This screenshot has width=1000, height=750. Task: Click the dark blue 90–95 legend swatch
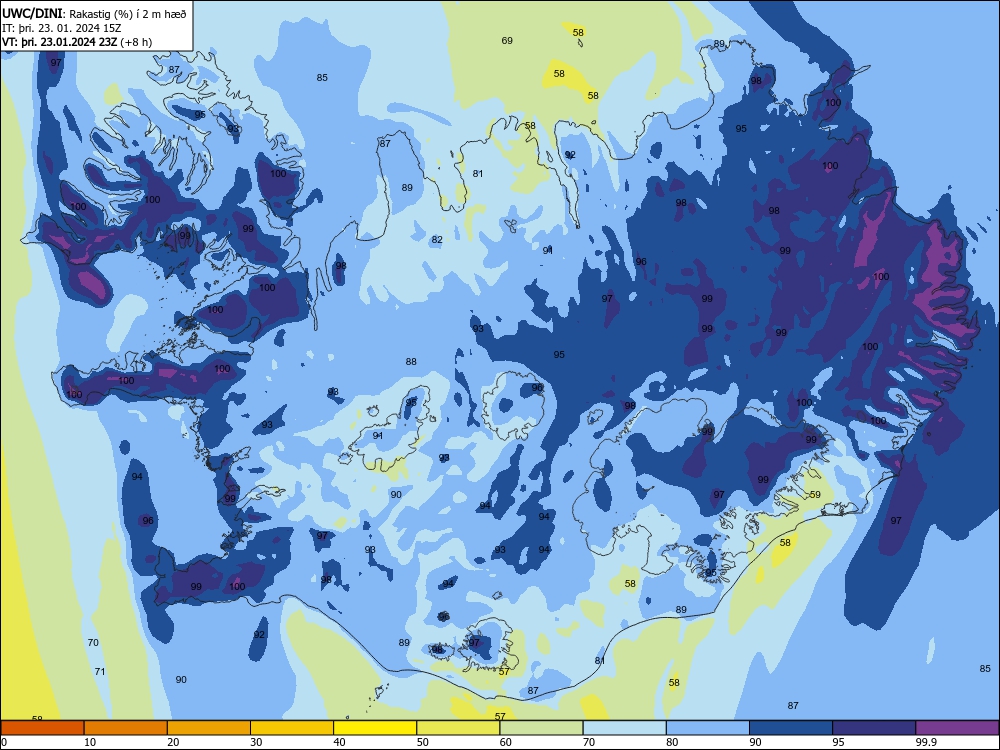791,728
